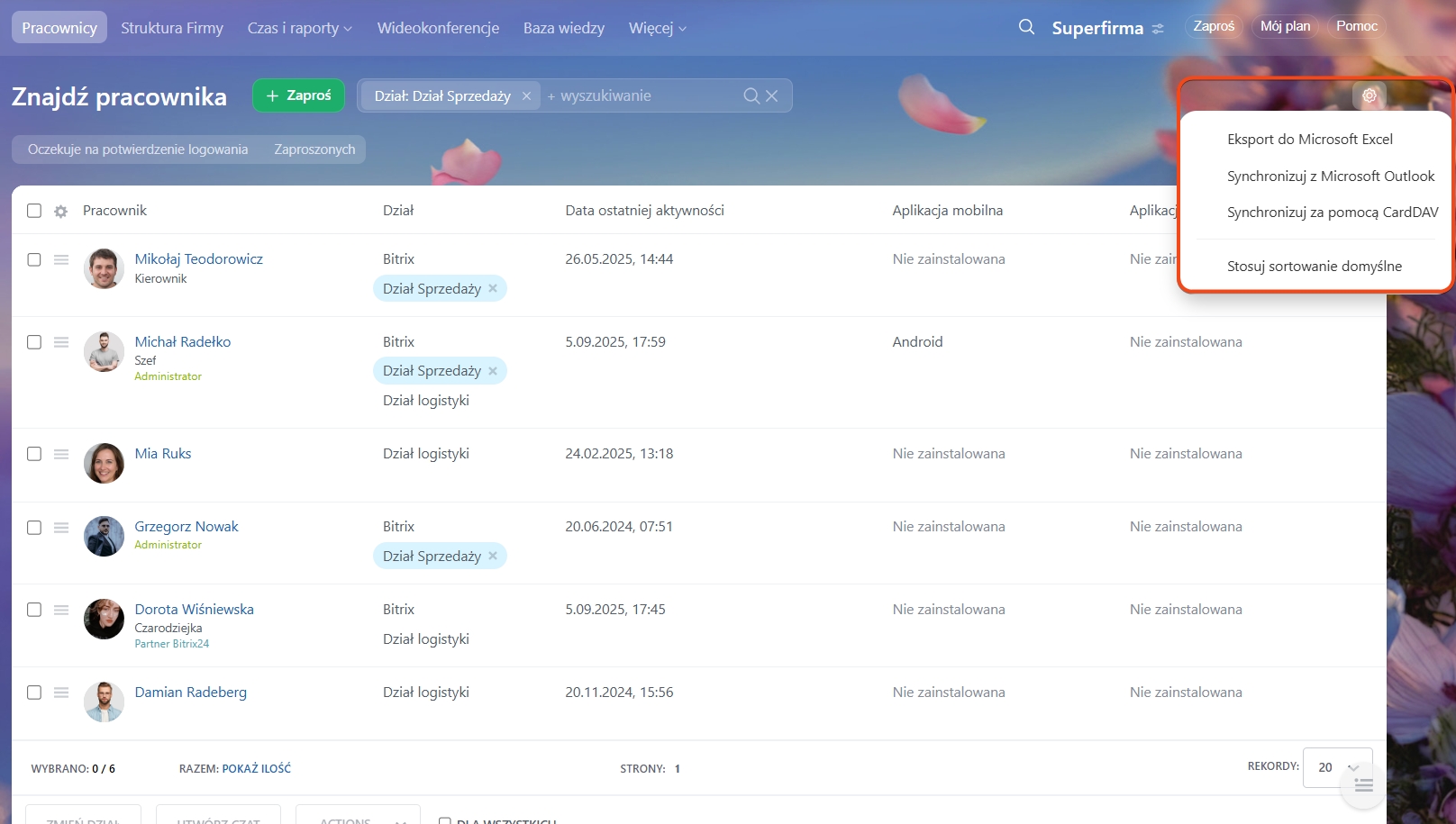Click the POKAŻ ILOŚĆ link

257,769
